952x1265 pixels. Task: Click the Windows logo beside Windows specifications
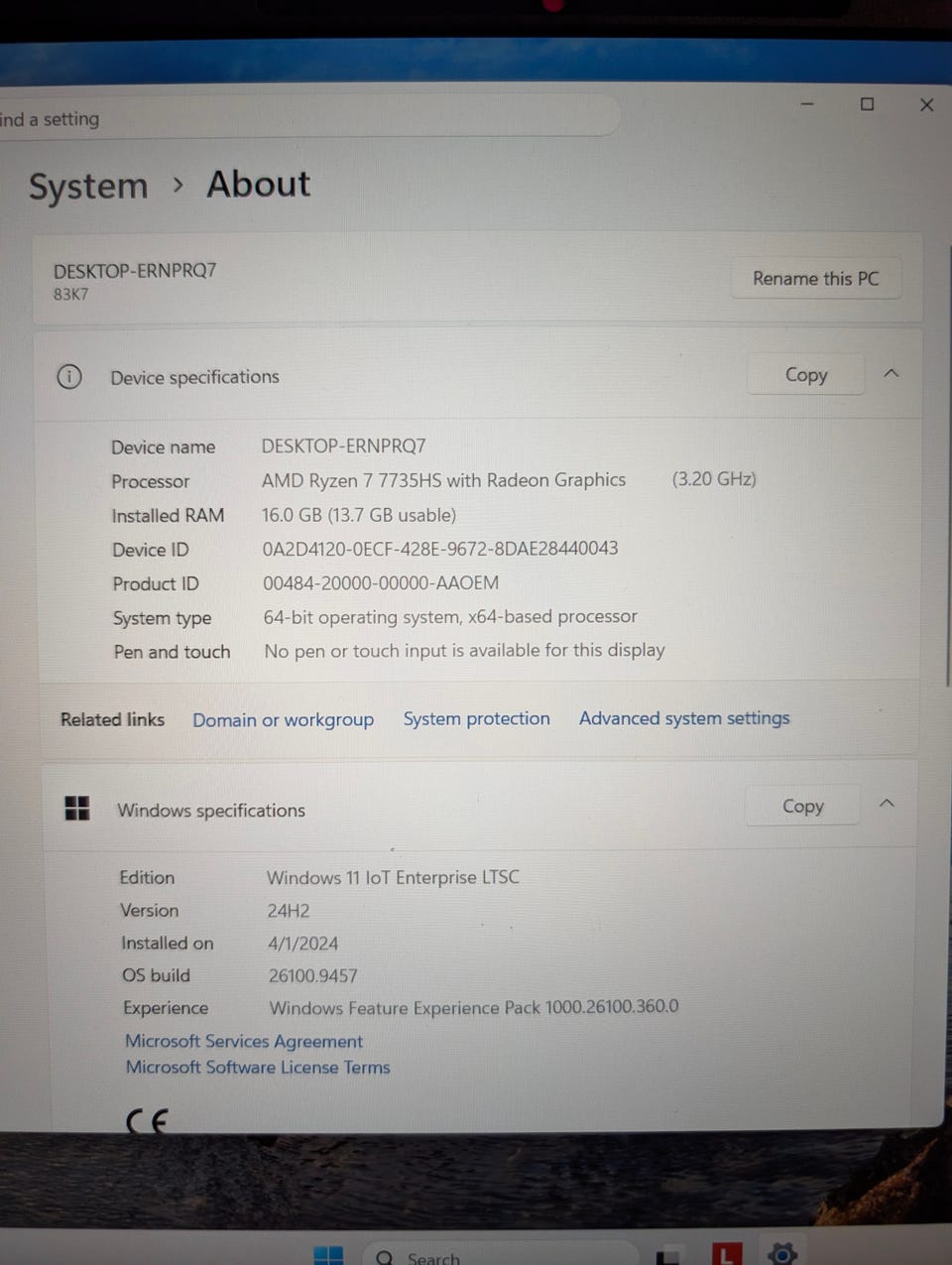77,809
